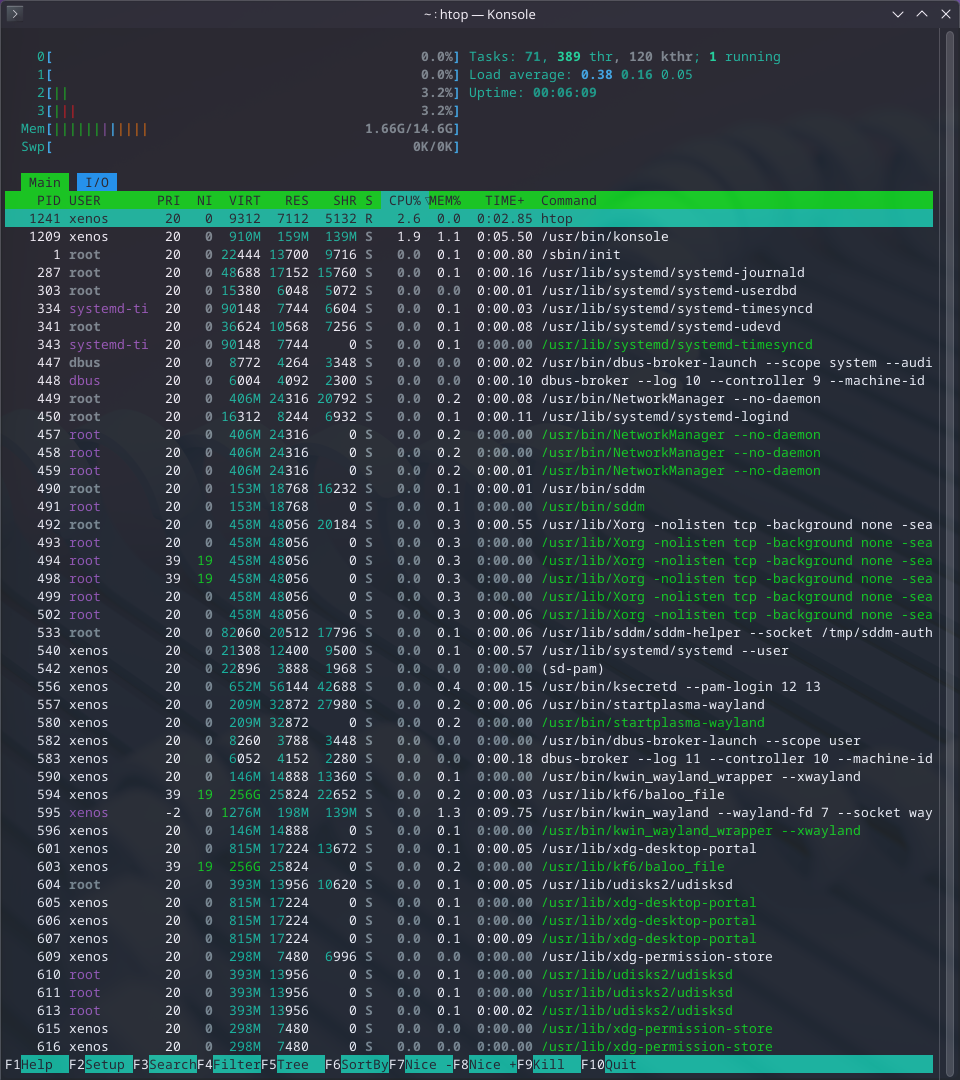Select the /usr/bin/konsole process row
Screen dimensions: 960x1080
pyautogui.click(x=469, y=236)
